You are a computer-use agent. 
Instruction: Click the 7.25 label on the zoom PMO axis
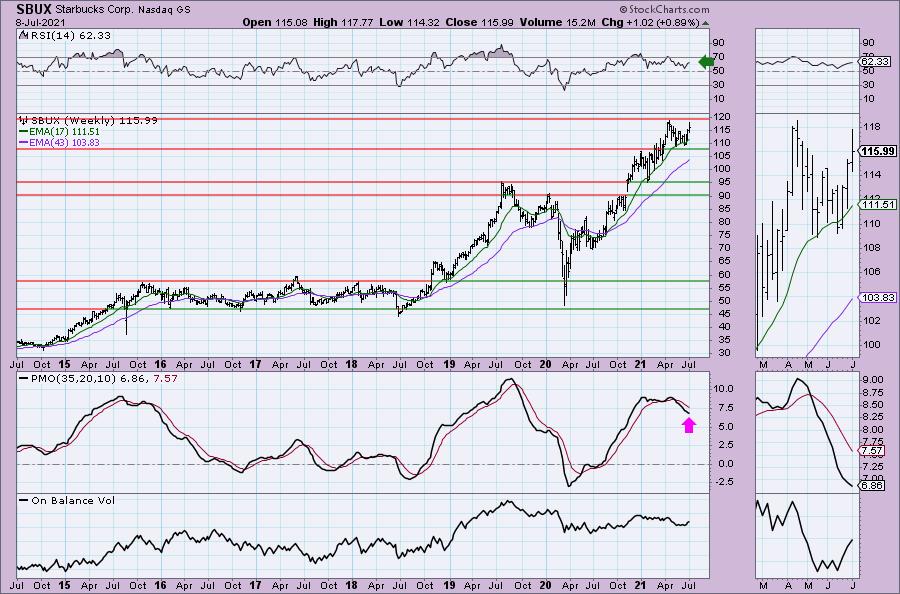[x=872, y=467]
